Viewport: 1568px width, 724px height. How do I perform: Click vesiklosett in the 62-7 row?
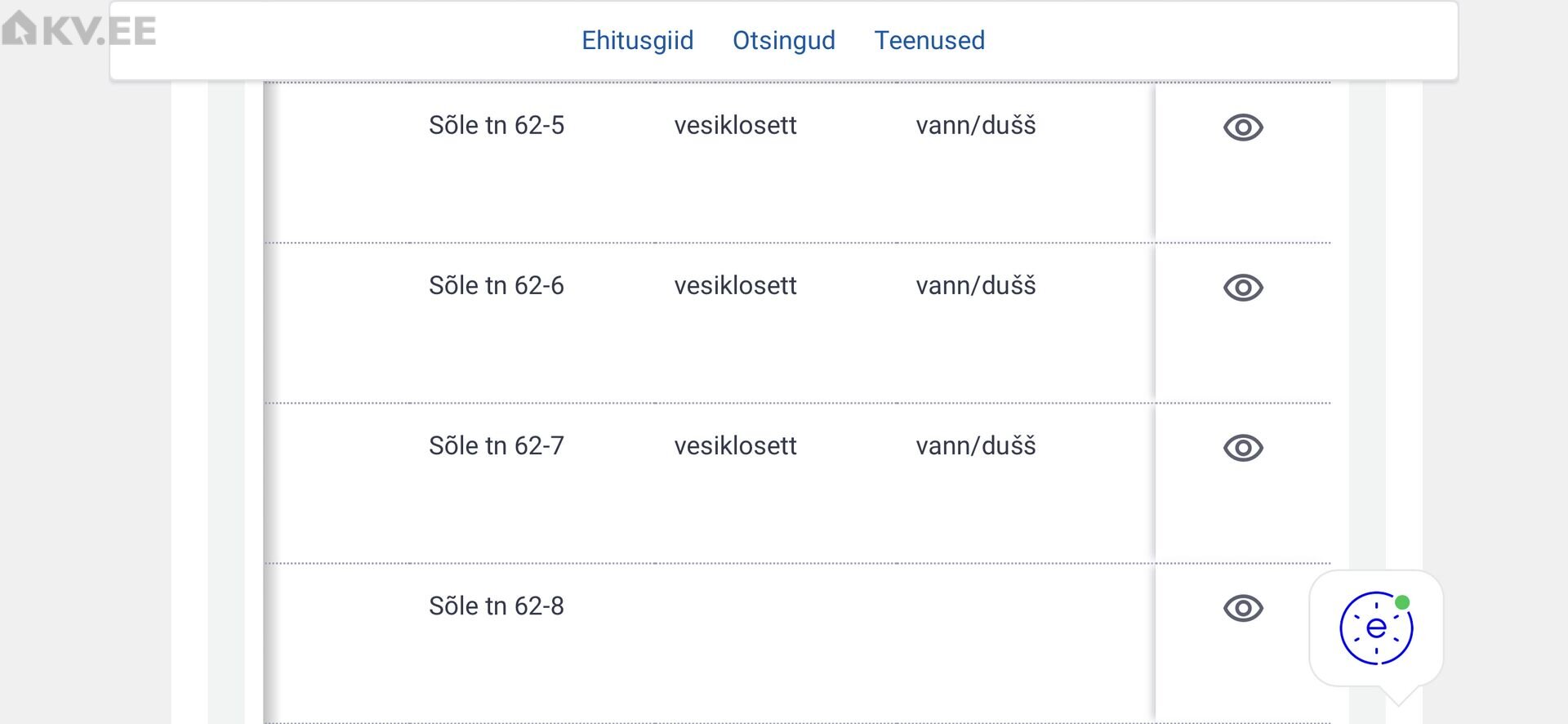coord(735,445)
